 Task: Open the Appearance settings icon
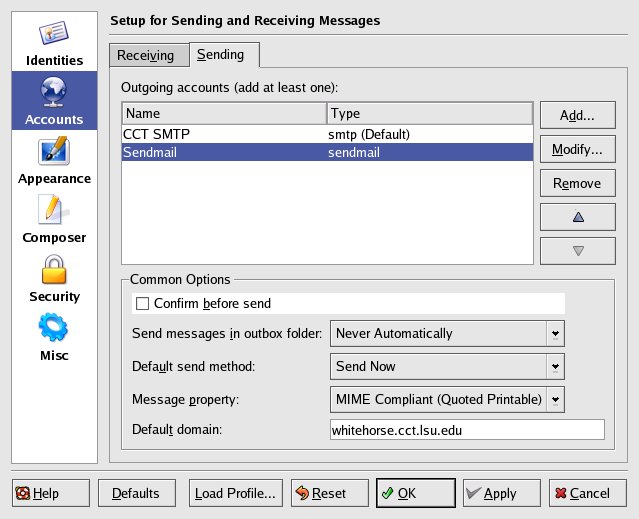tap(54, 153)
